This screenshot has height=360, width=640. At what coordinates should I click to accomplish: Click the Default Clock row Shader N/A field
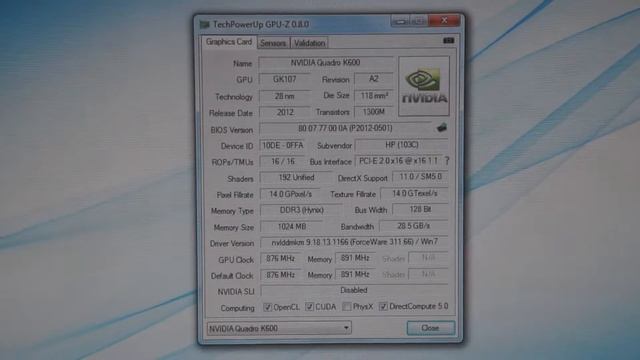428,274
